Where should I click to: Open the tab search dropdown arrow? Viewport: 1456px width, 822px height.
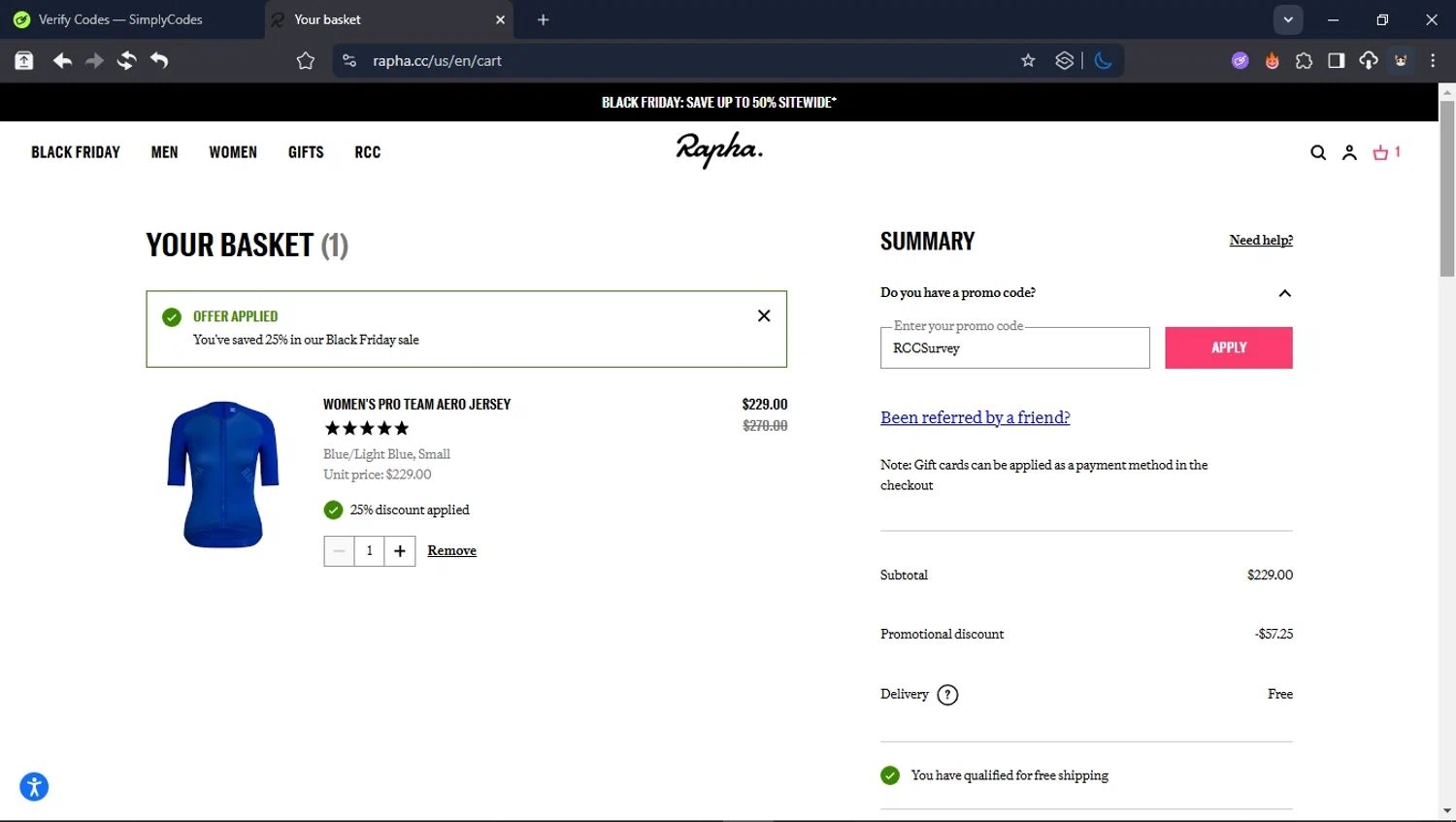click(x=1288, y=19)
